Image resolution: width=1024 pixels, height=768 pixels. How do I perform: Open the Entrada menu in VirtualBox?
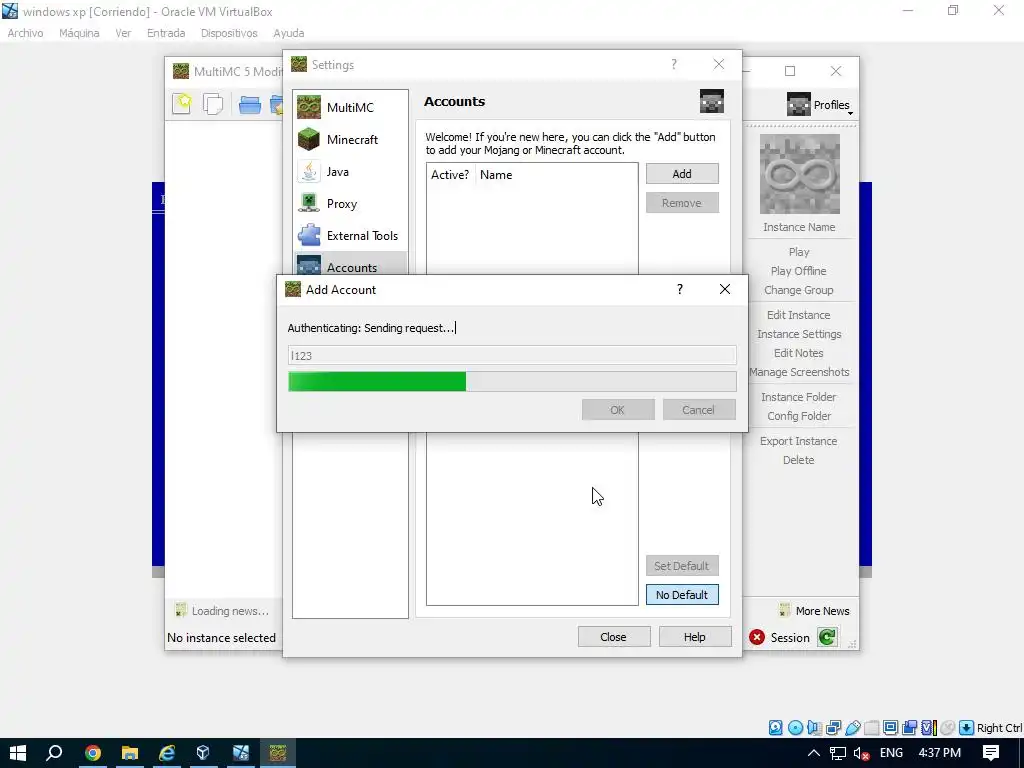[x=166, y=33]
